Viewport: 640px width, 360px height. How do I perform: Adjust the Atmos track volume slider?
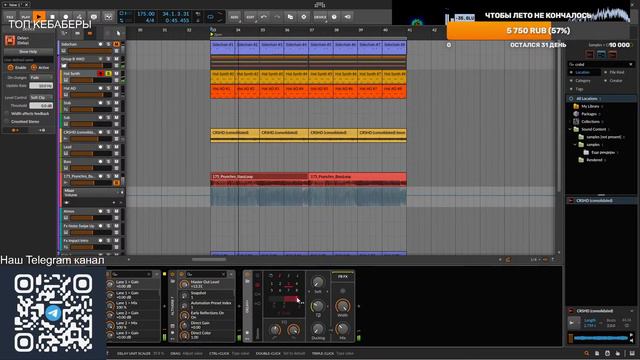point(90,218)
